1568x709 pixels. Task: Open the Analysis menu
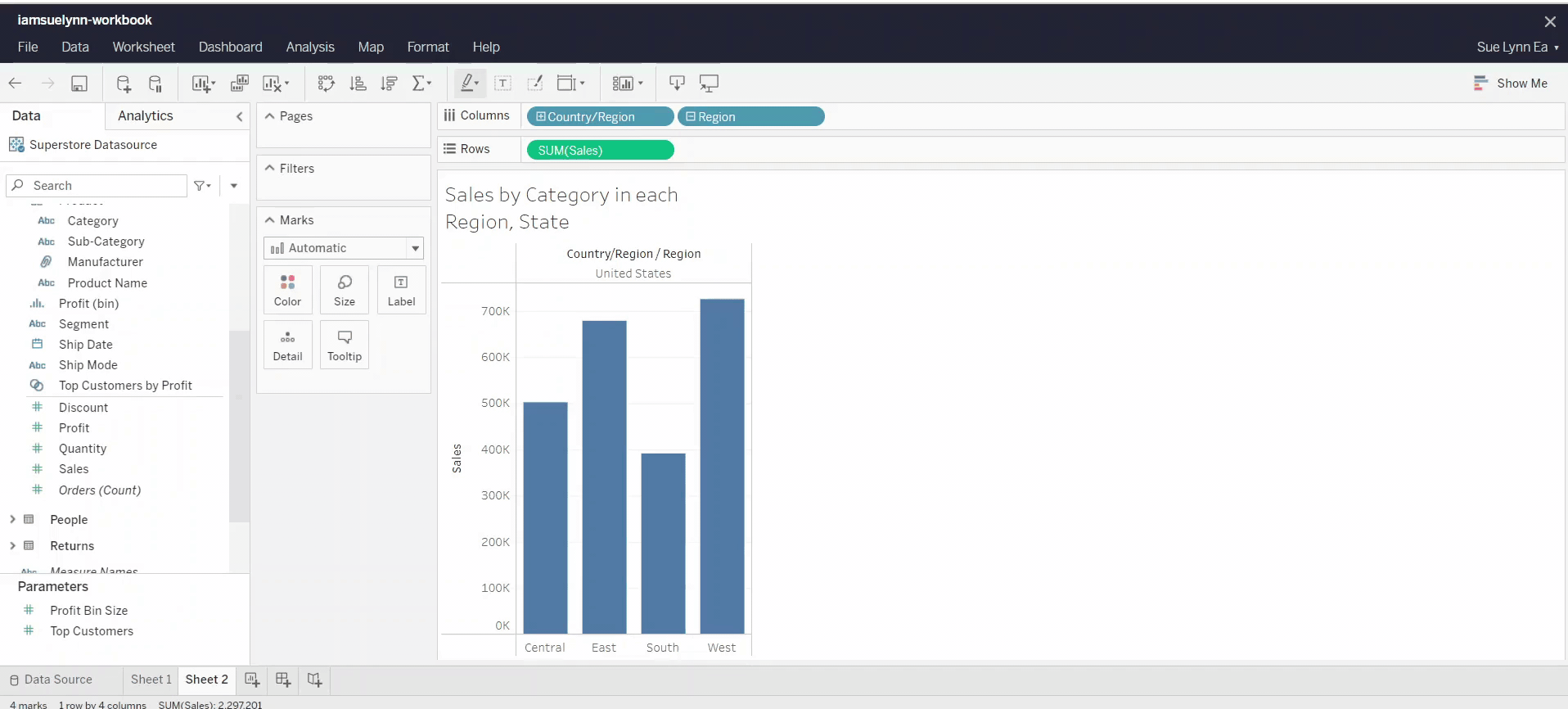coord(309,47)
